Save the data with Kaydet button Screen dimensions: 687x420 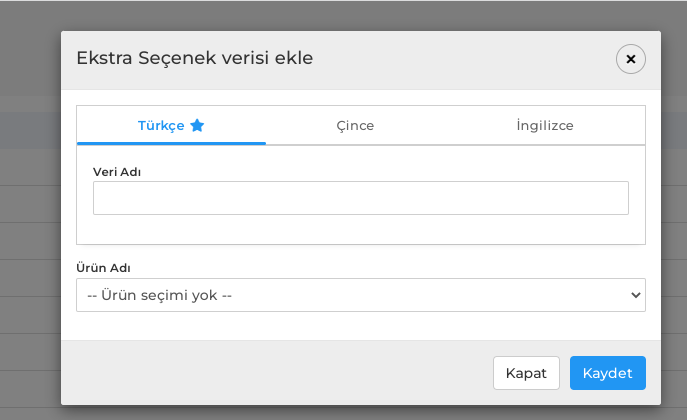pos(608,373)
